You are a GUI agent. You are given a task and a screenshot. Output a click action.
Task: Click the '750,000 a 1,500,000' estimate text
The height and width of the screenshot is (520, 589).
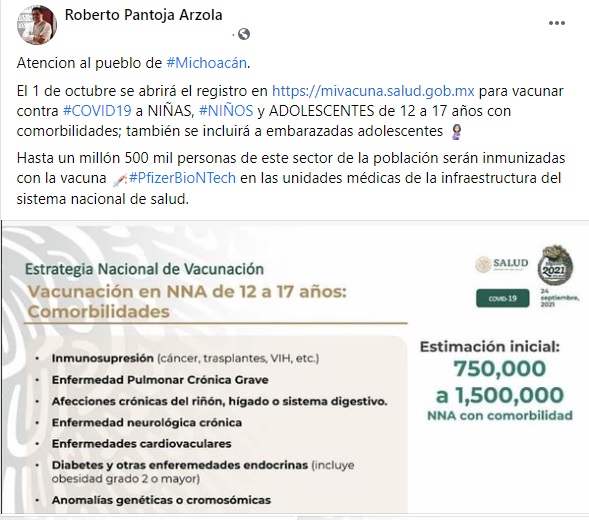point(500,382)
